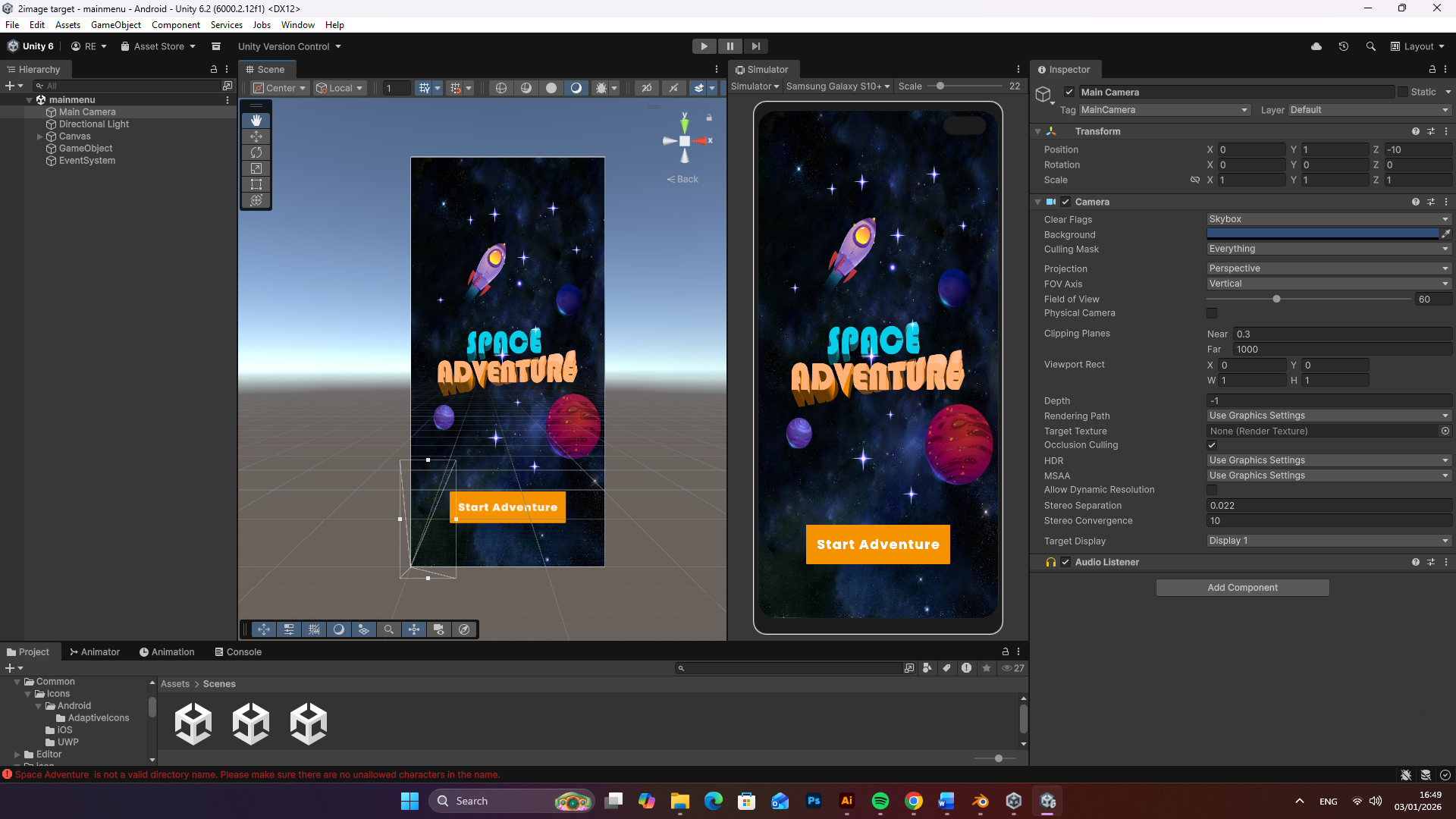Select the Rect tool in Scene toolbar

coord(256,184)
